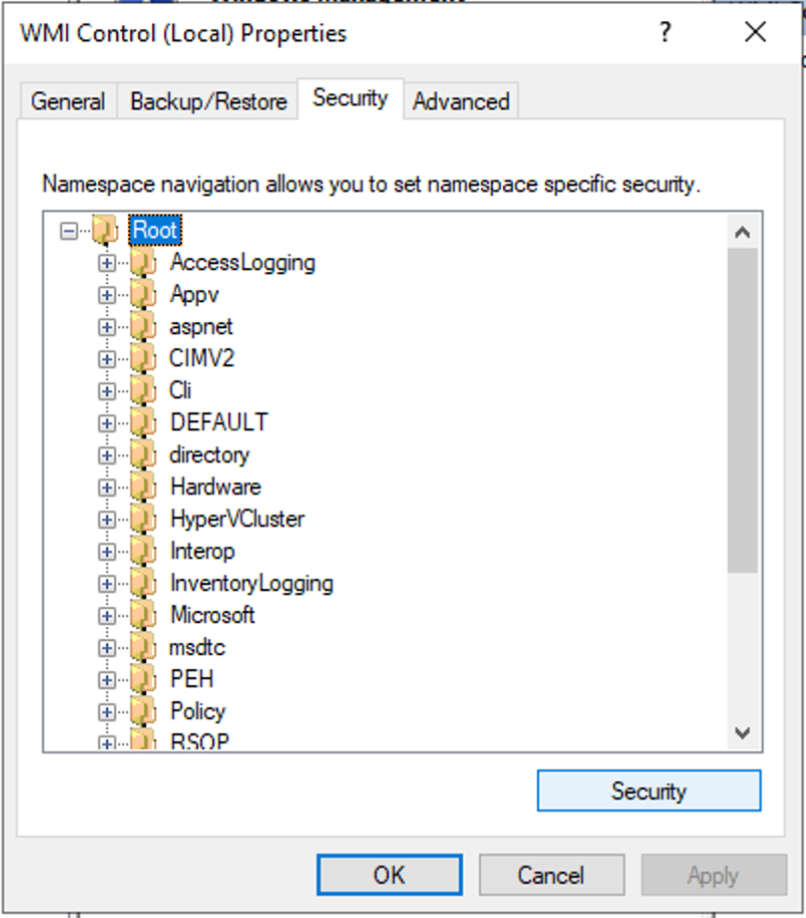Expand the directory namespace node
Image resolution: width=806 pixels, height=918 pixels.
tap(106, 454)
